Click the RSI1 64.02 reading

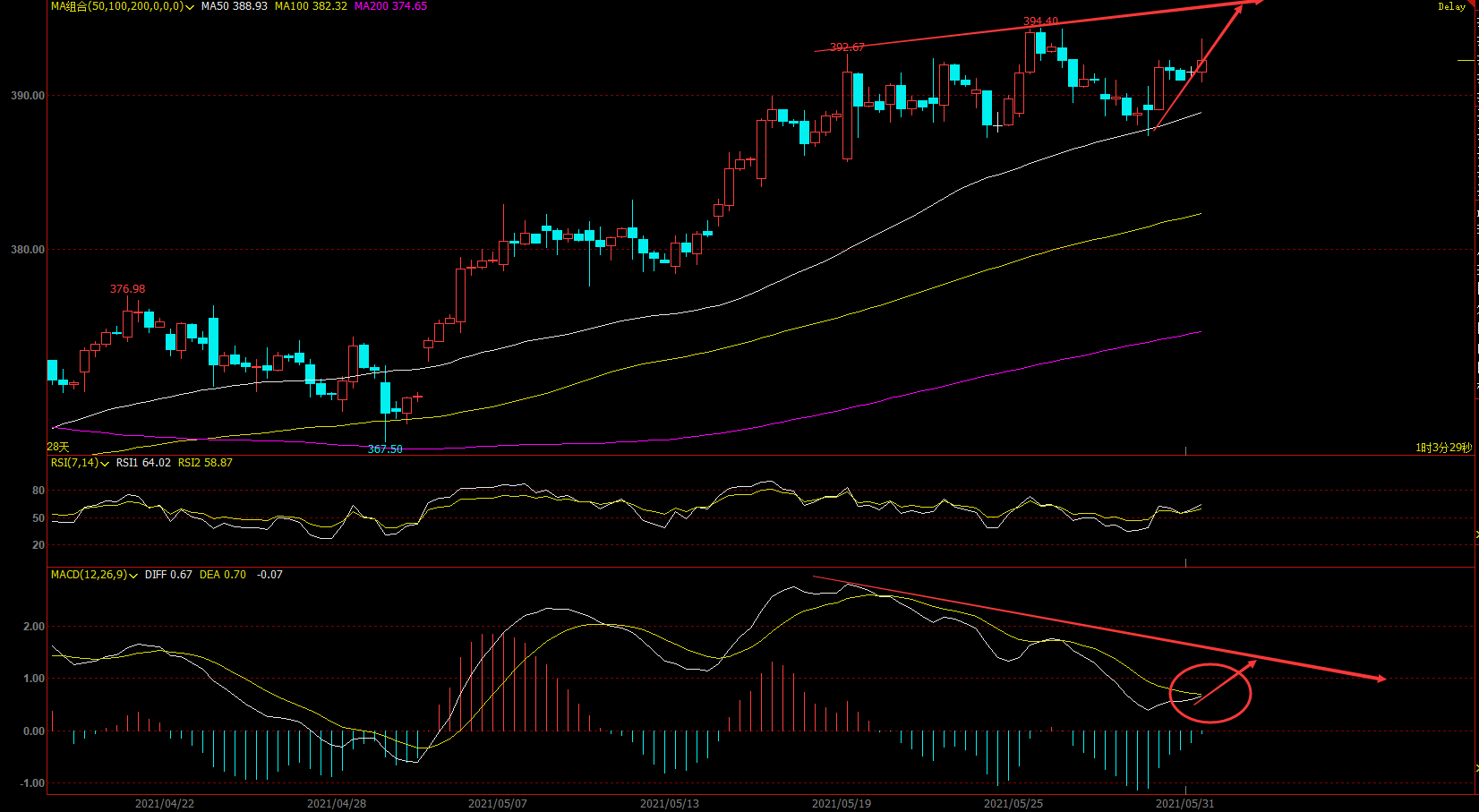point(143,463)
